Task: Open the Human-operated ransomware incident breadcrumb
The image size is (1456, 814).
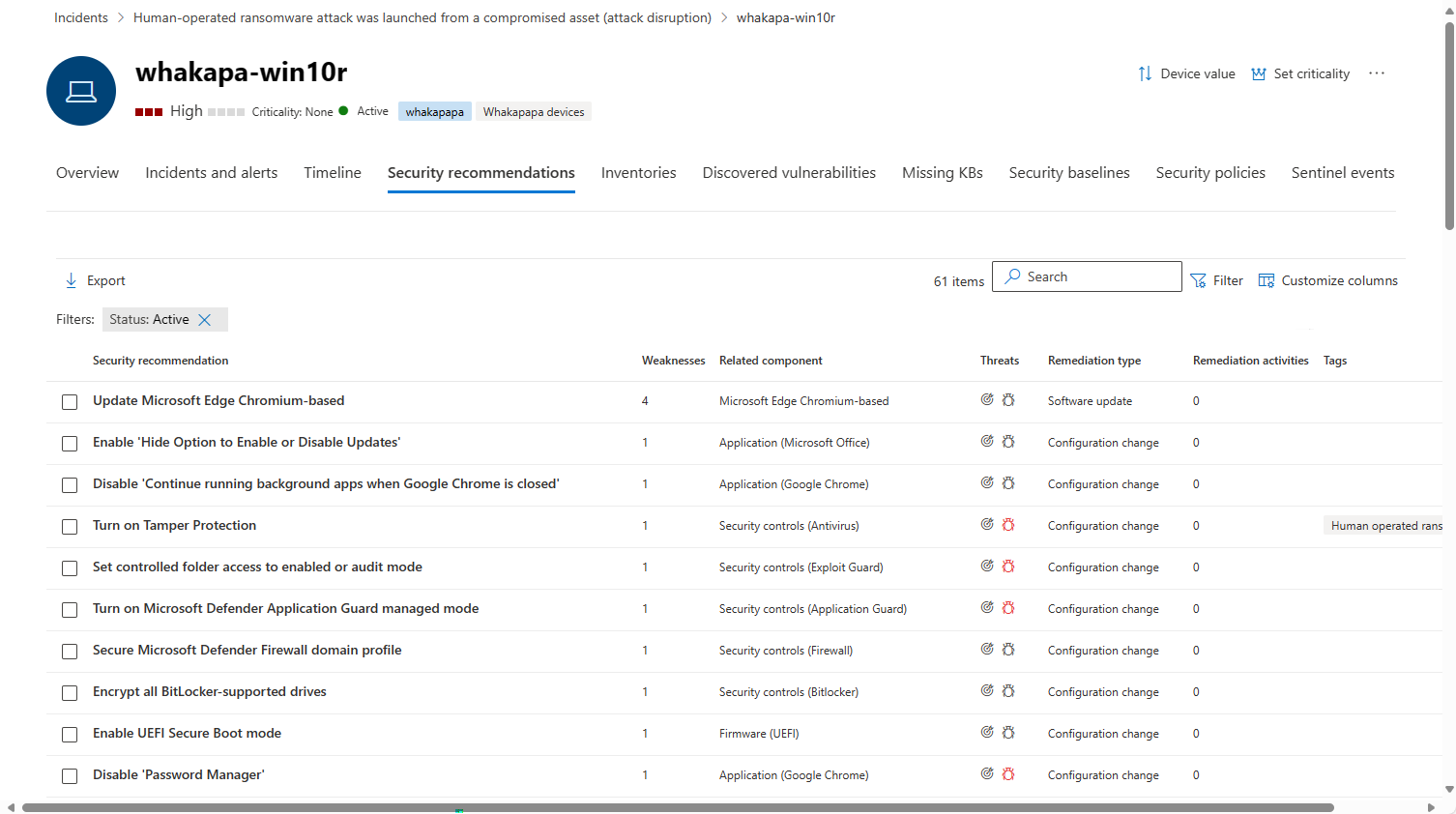Action: pos(422,17)
